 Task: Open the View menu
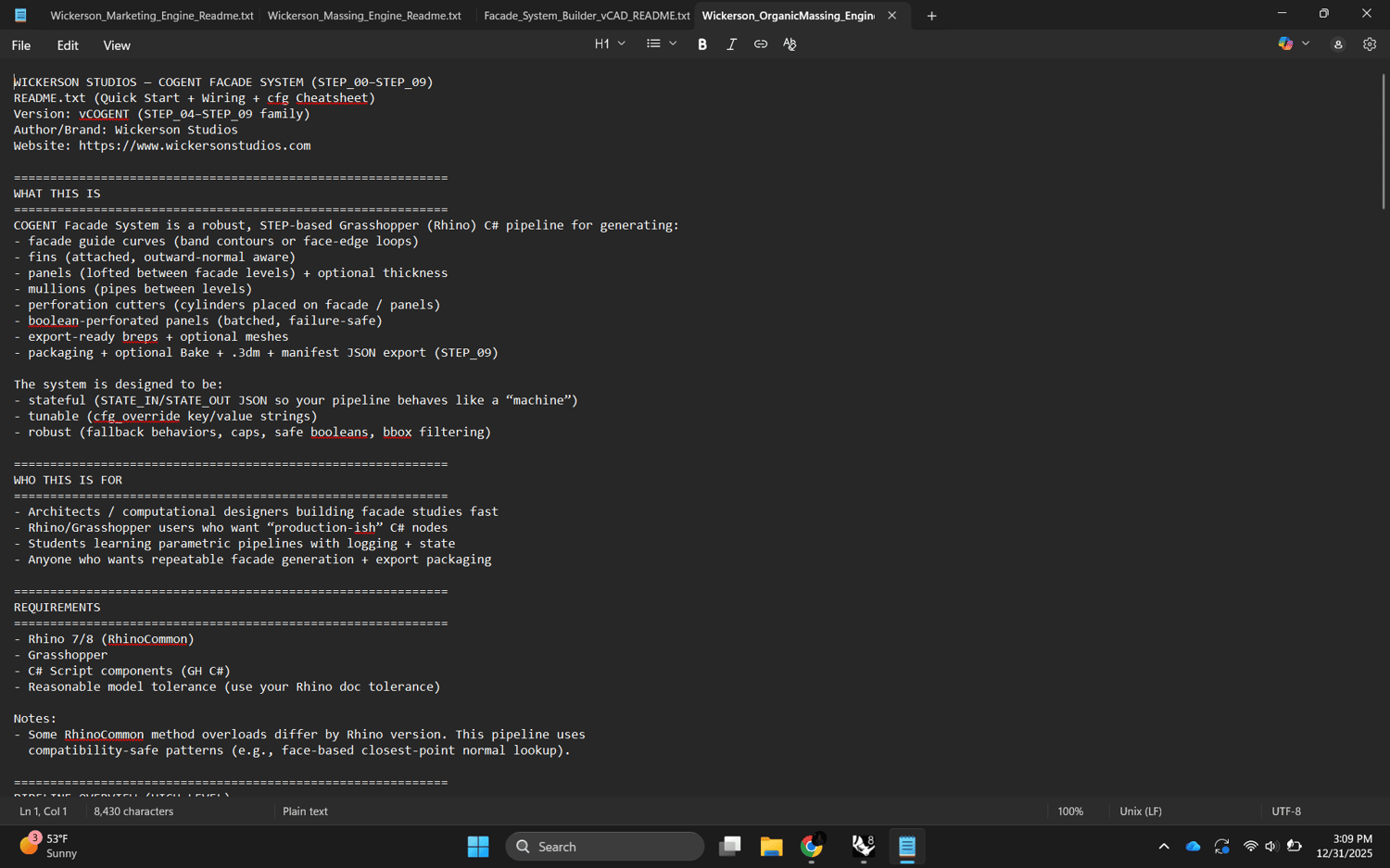117,45
